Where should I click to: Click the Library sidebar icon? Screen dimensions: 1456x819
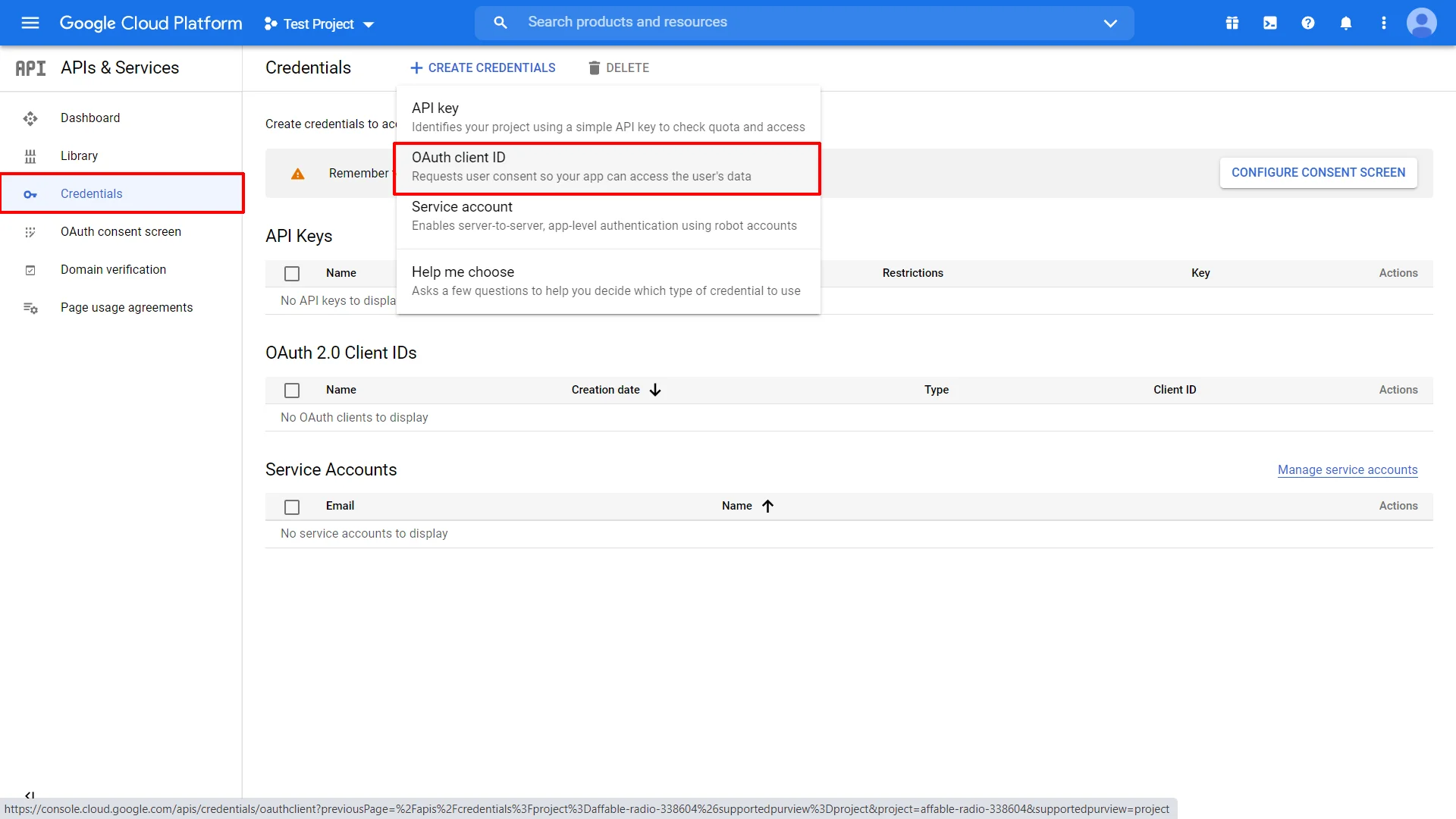(30, 156)
